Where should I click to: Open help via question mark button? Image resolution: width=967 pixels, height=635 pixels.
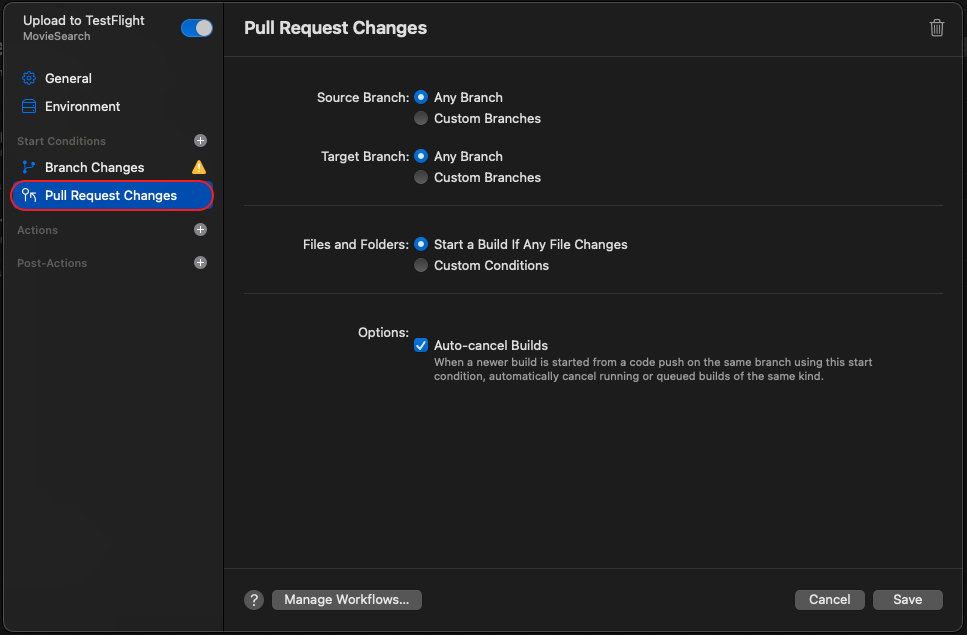click(253, 600)
